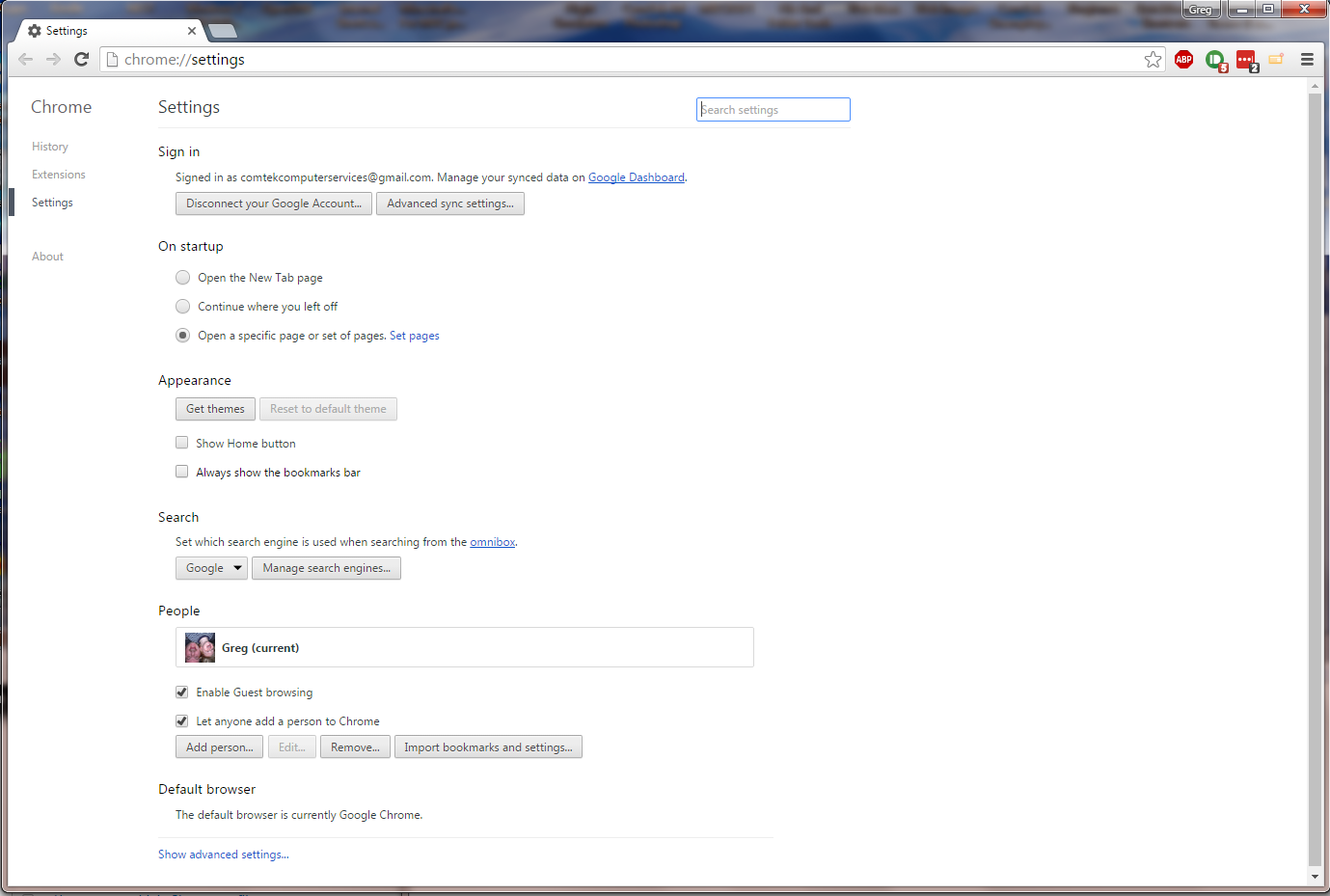Select Settings in the sidebar
1330x896 pixels.
click(x=52, y=203)
